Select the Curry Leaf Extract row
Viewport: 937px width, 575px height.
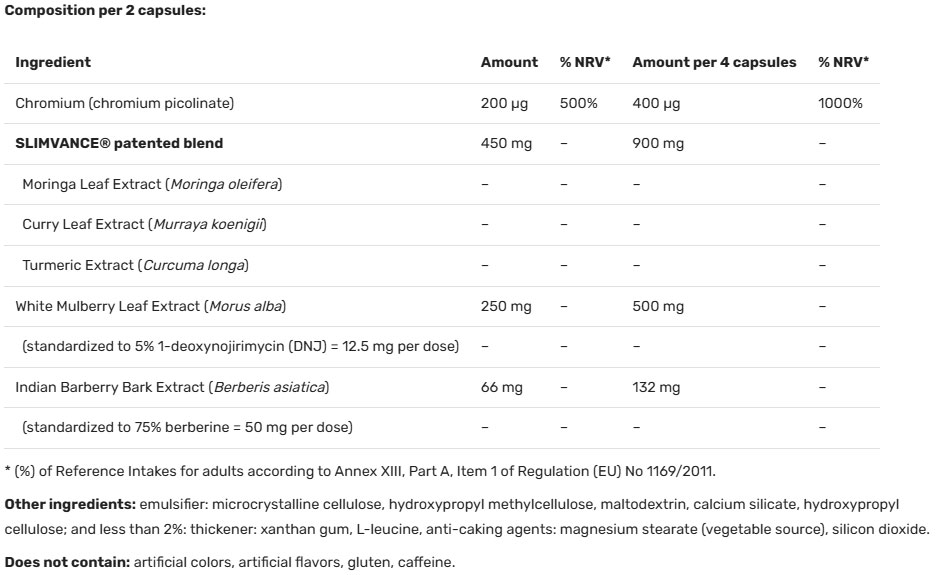point(144,224)
